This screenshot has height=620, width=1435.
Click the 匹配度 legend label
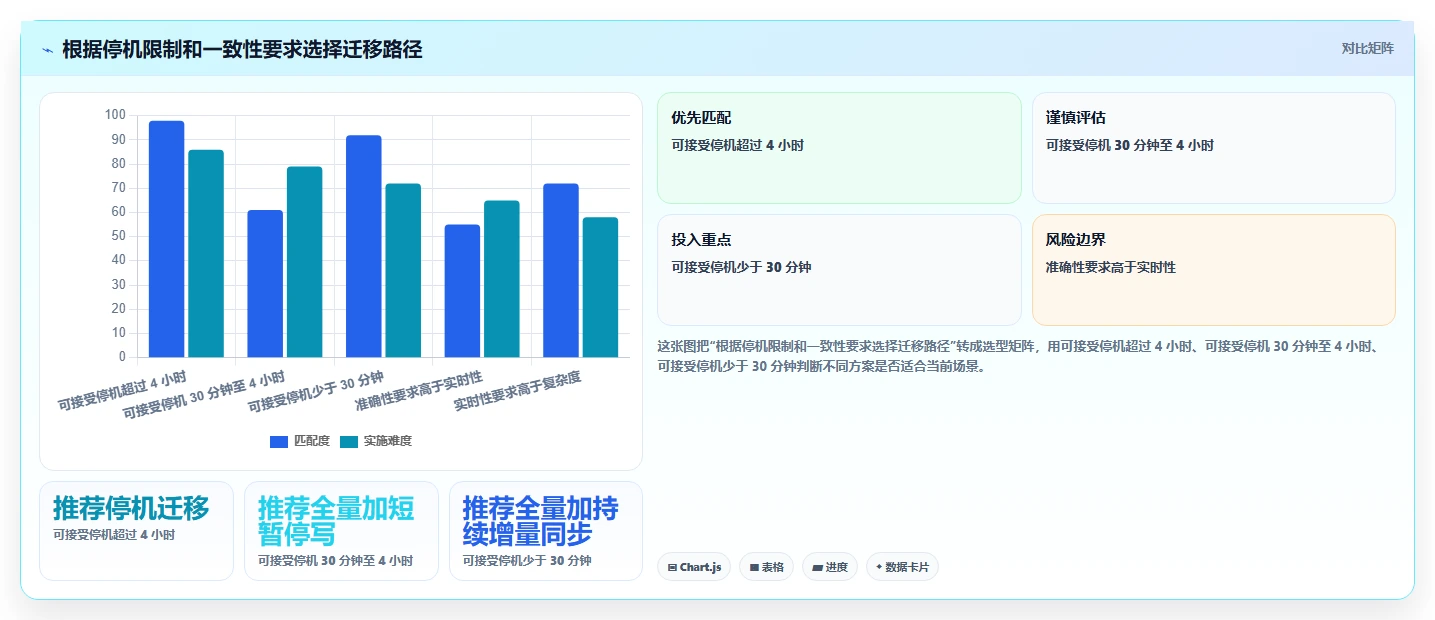[x=312, y=441]
